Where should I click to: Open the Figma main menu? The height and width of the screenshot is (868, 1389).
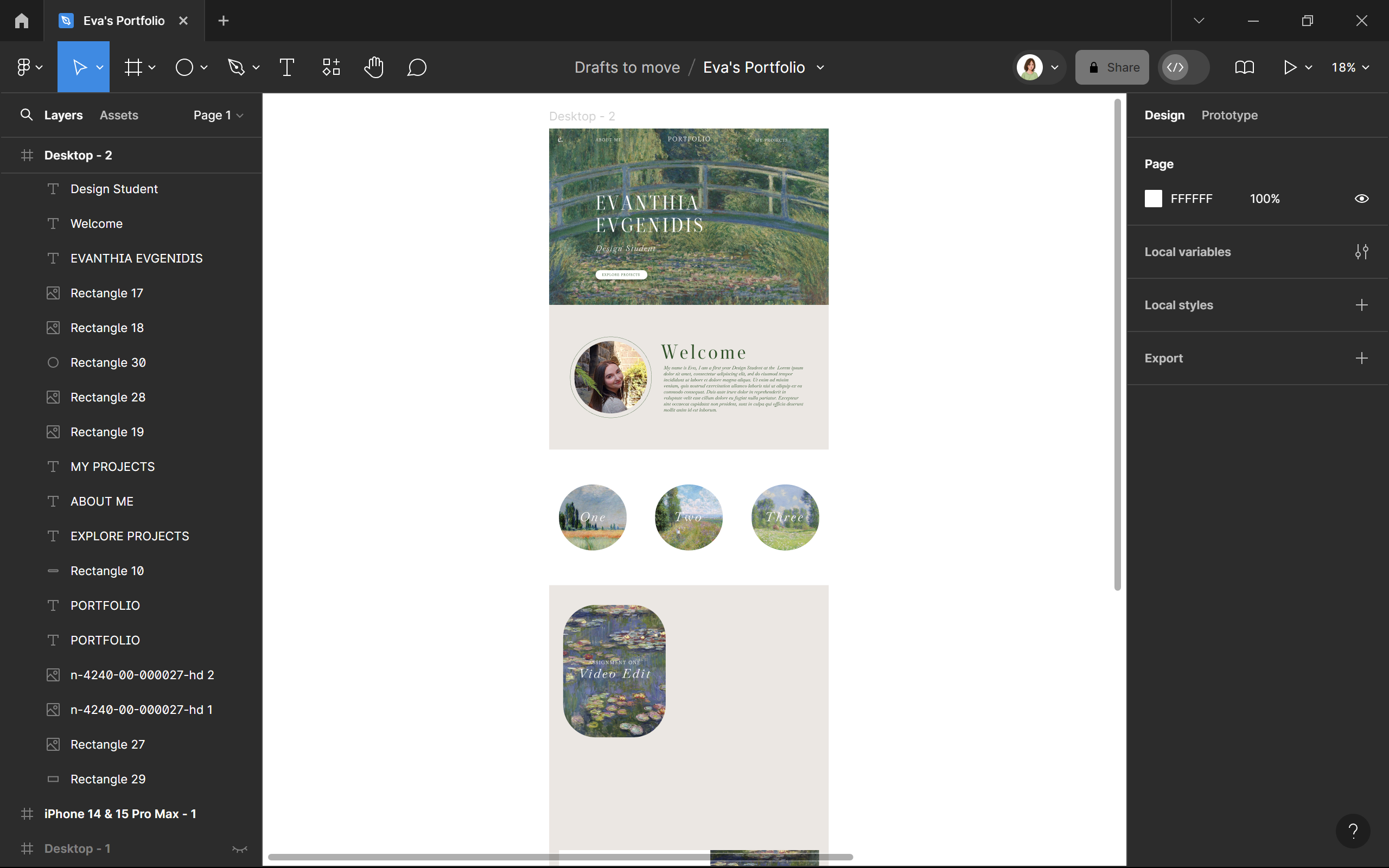point(28,67)
